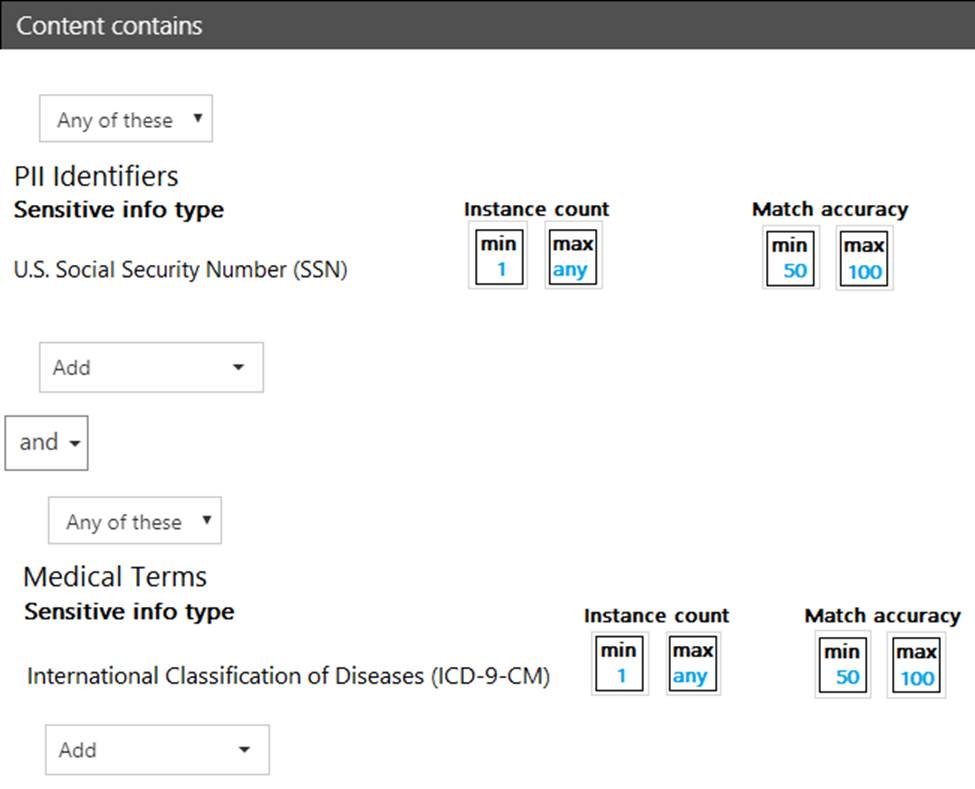Expand the Add dropdown below the SSN row
This screenshot has width=975, height=789.
151,367
